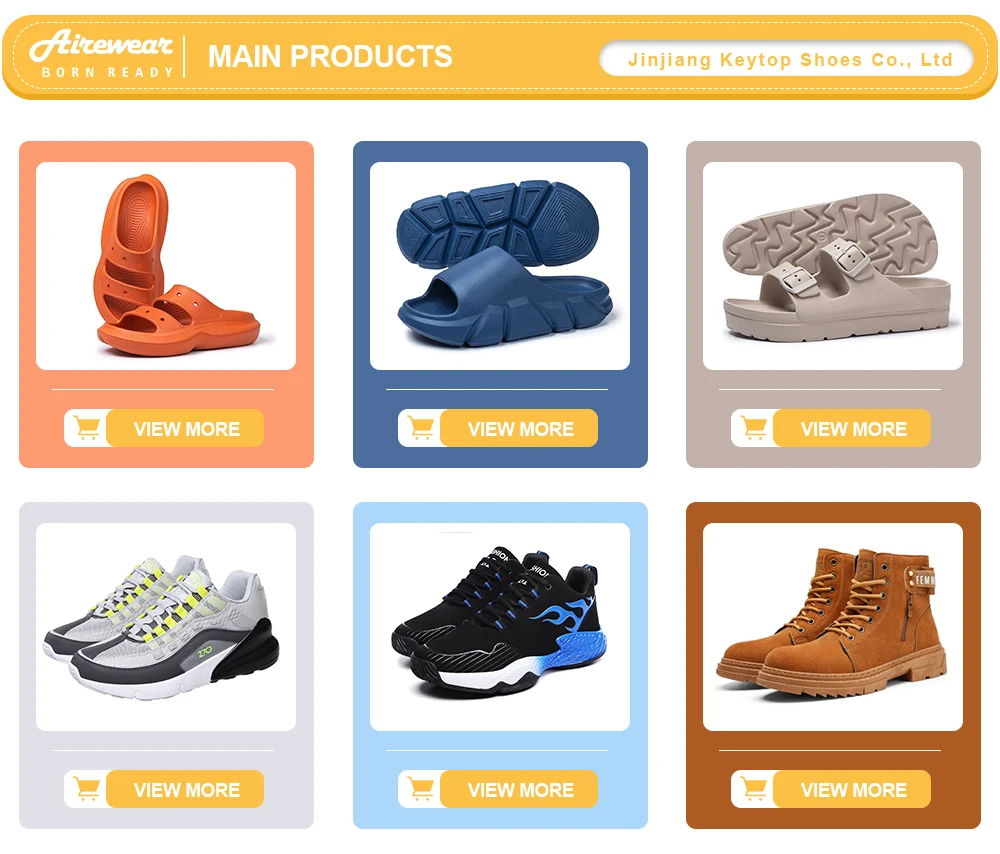This screenshot has height=854, width=1000.
Task: Click the cart icon under brown suede boots
Action: [x=754, y=789]
